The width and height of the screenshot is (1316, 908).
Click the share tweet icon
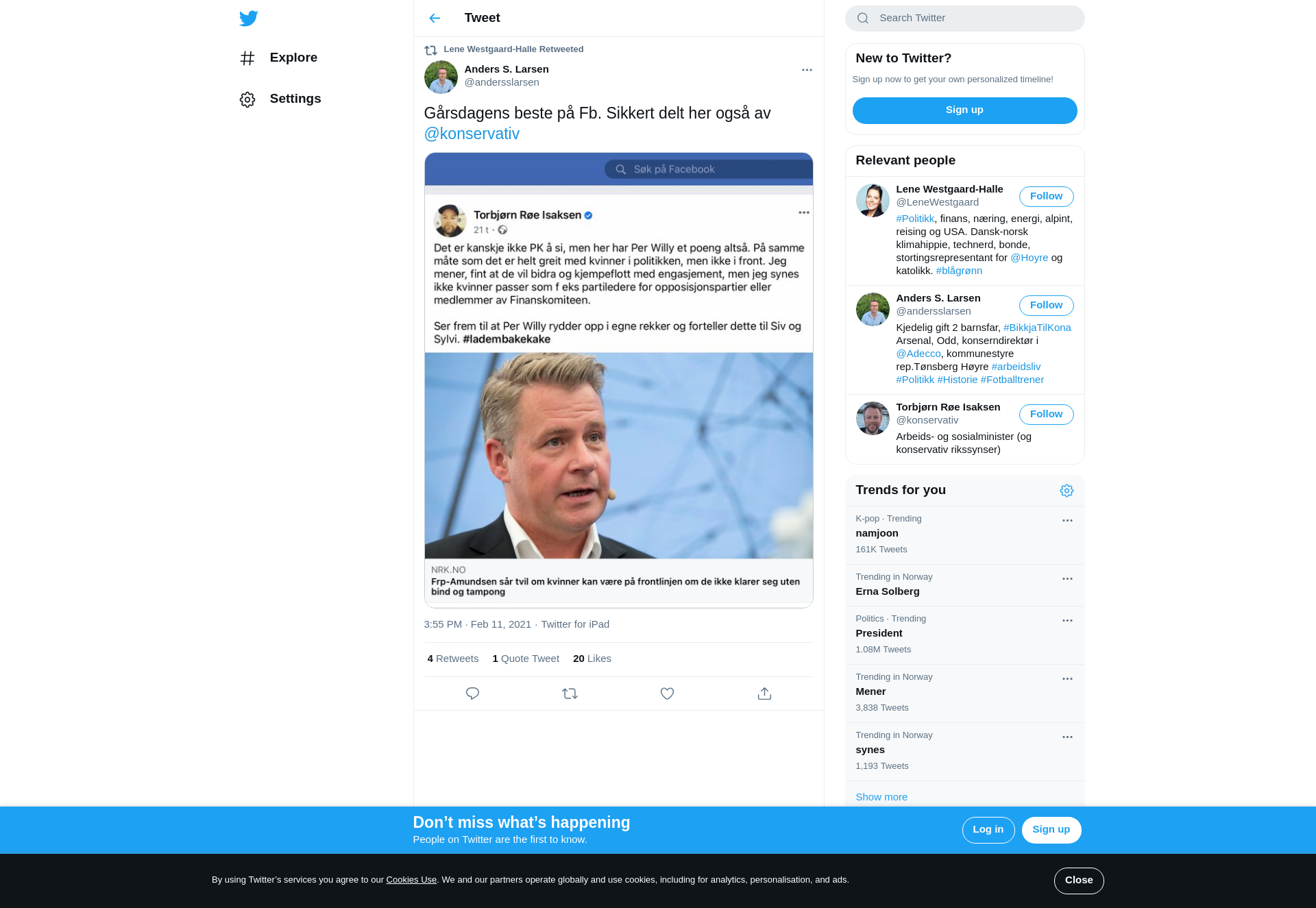click(764, 694)
